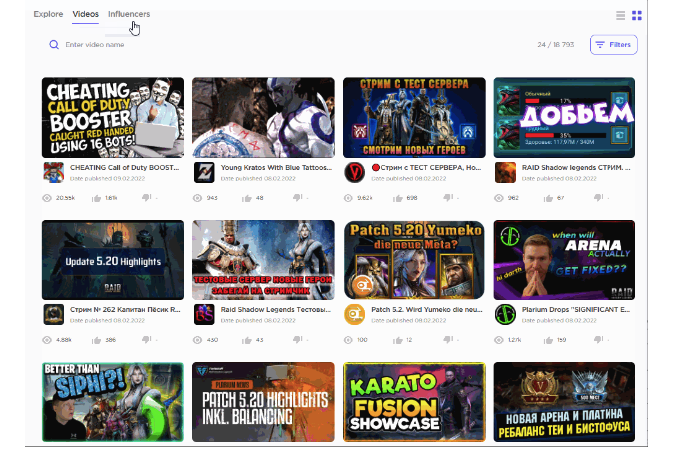Click thumbs-up icon on RAID Shadow legends СТРИМ video

tap(548, 198)
